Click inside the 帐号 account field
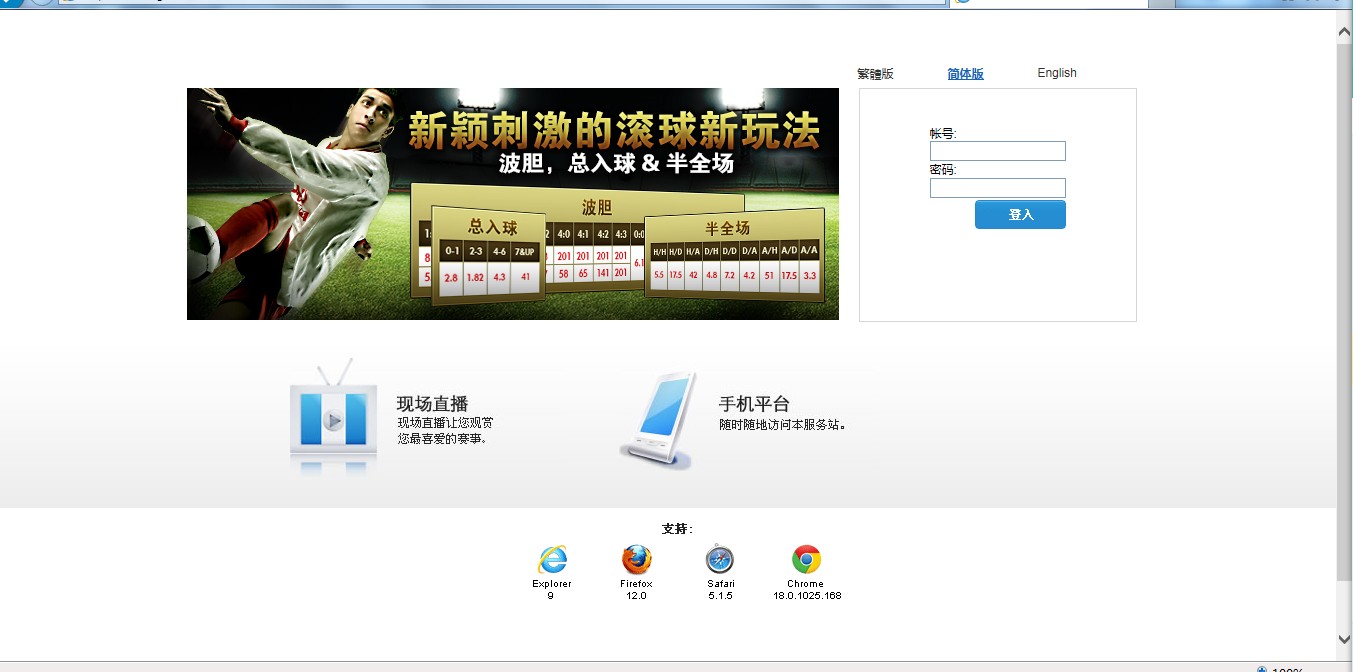 (996, 151)
